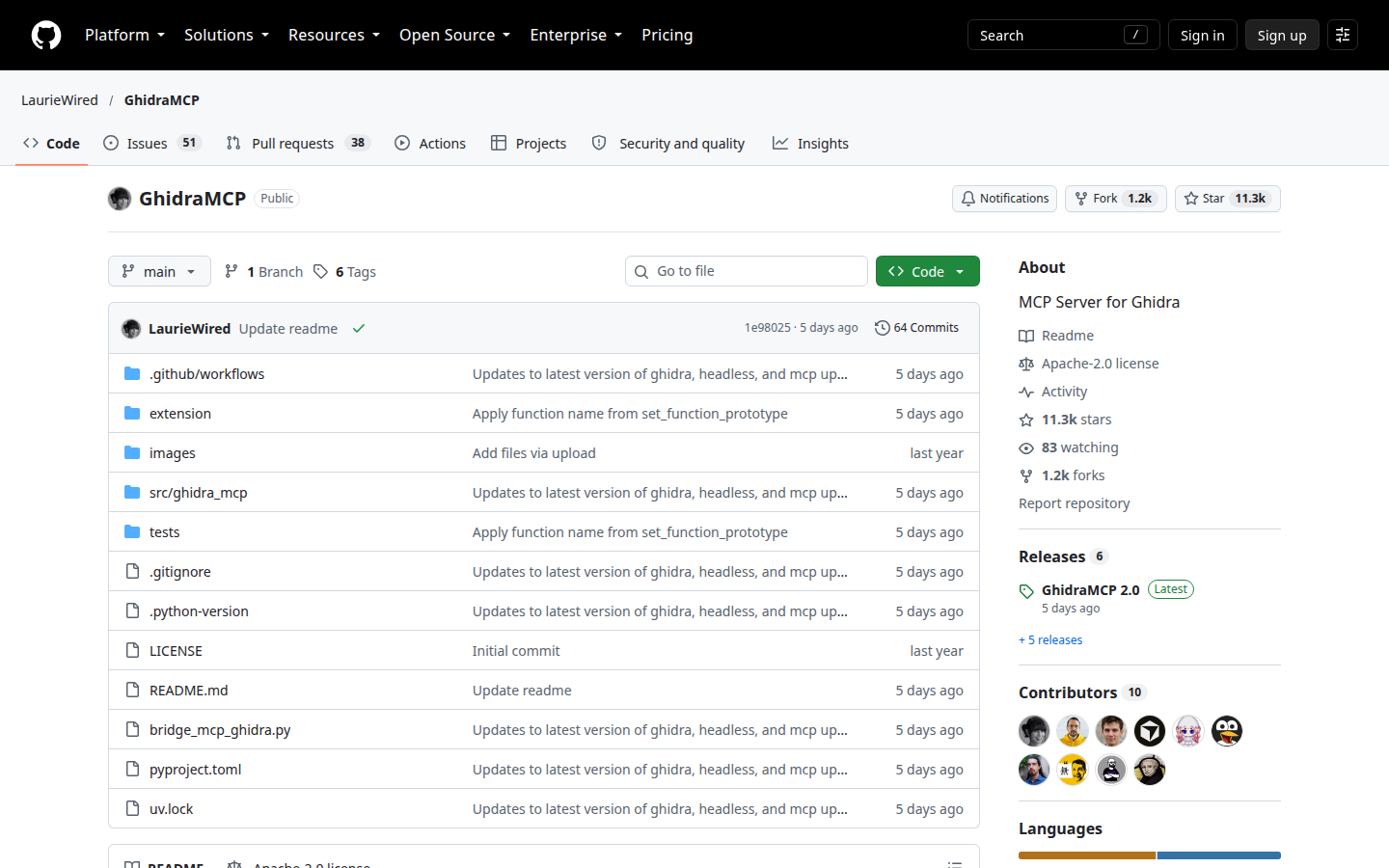
Task: Click the LaurieWired avatar next to the repo title
Action: point(120,199)
